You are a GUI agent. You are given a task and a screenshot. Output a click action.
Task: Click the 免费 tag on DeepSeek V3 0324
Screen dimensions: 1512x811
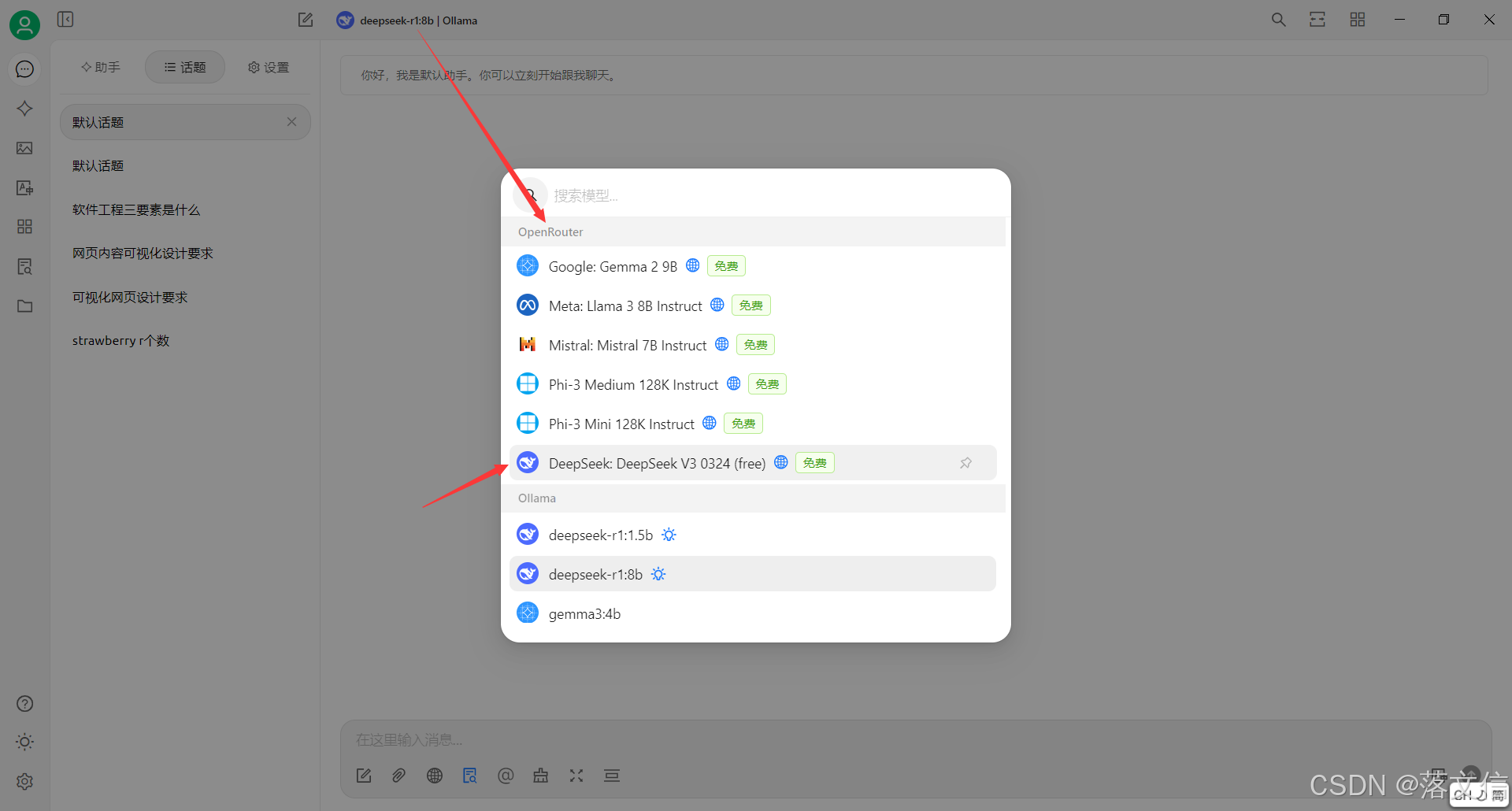[815, 463]
